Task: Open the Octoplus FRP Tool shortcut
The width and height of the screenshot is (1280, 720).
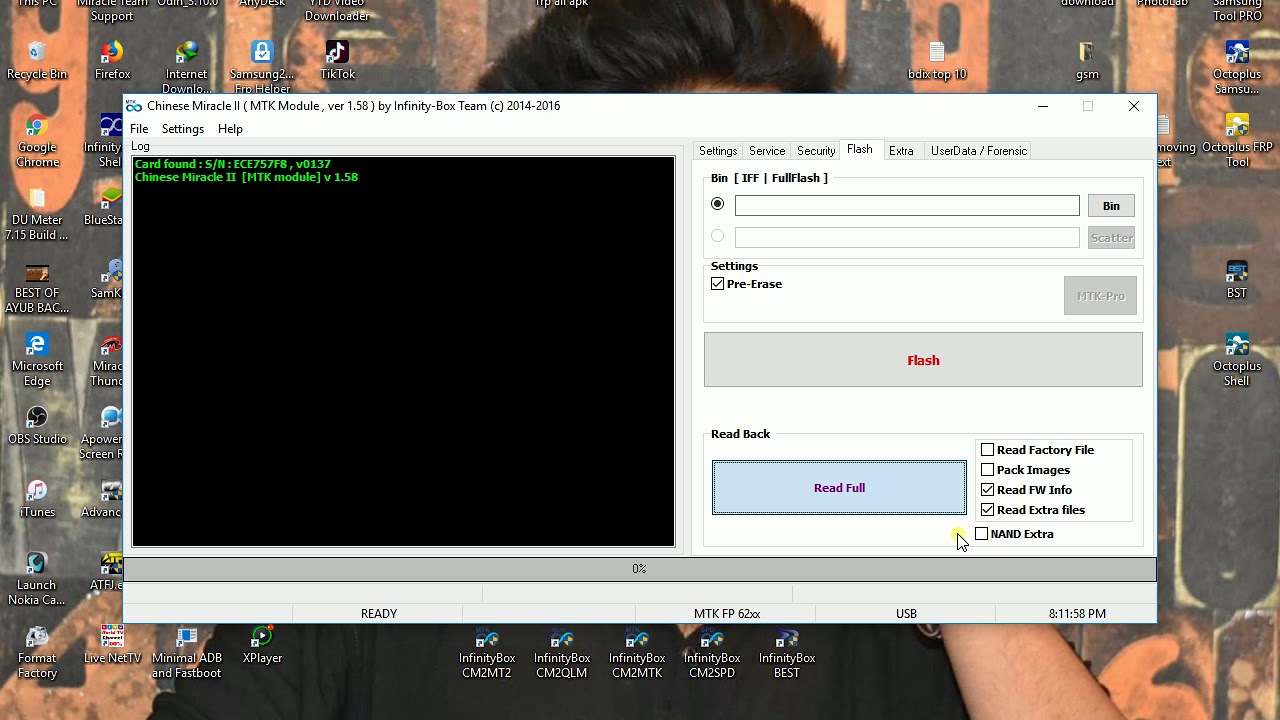Action: [1237, 141]
